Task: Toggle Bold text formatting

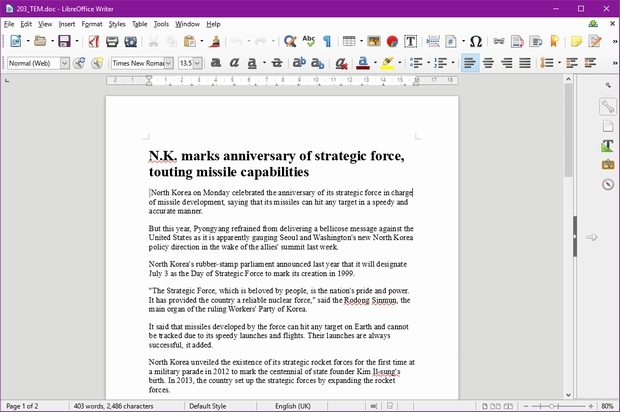Action: click(x=215, y=62)
